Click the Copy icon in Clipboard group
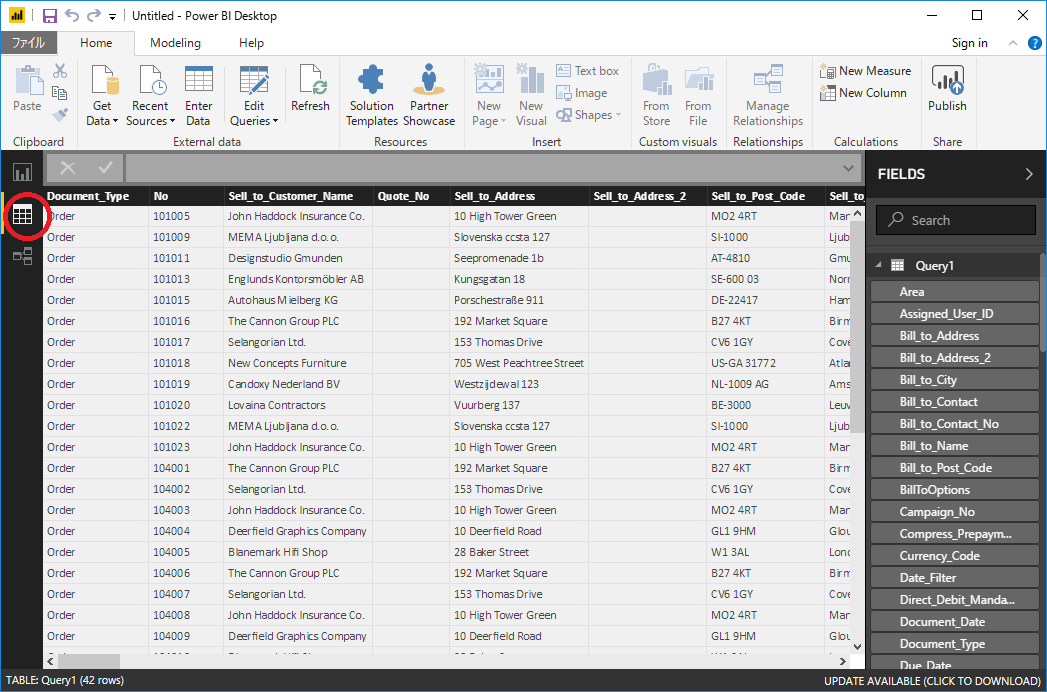 pyautogui.click(x=60, y=93)
